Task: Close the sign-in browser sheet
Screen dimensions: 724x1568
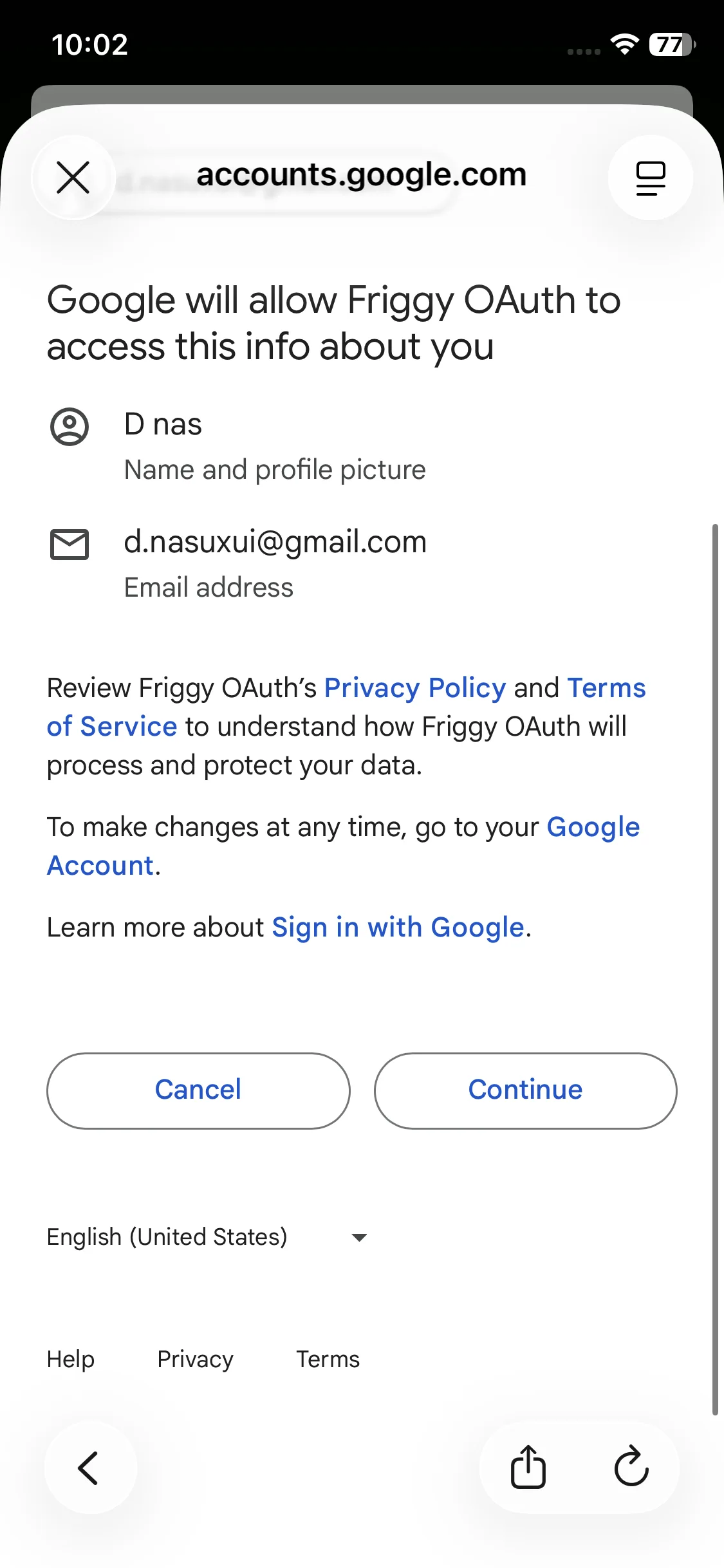Action: tap(73, 178)
